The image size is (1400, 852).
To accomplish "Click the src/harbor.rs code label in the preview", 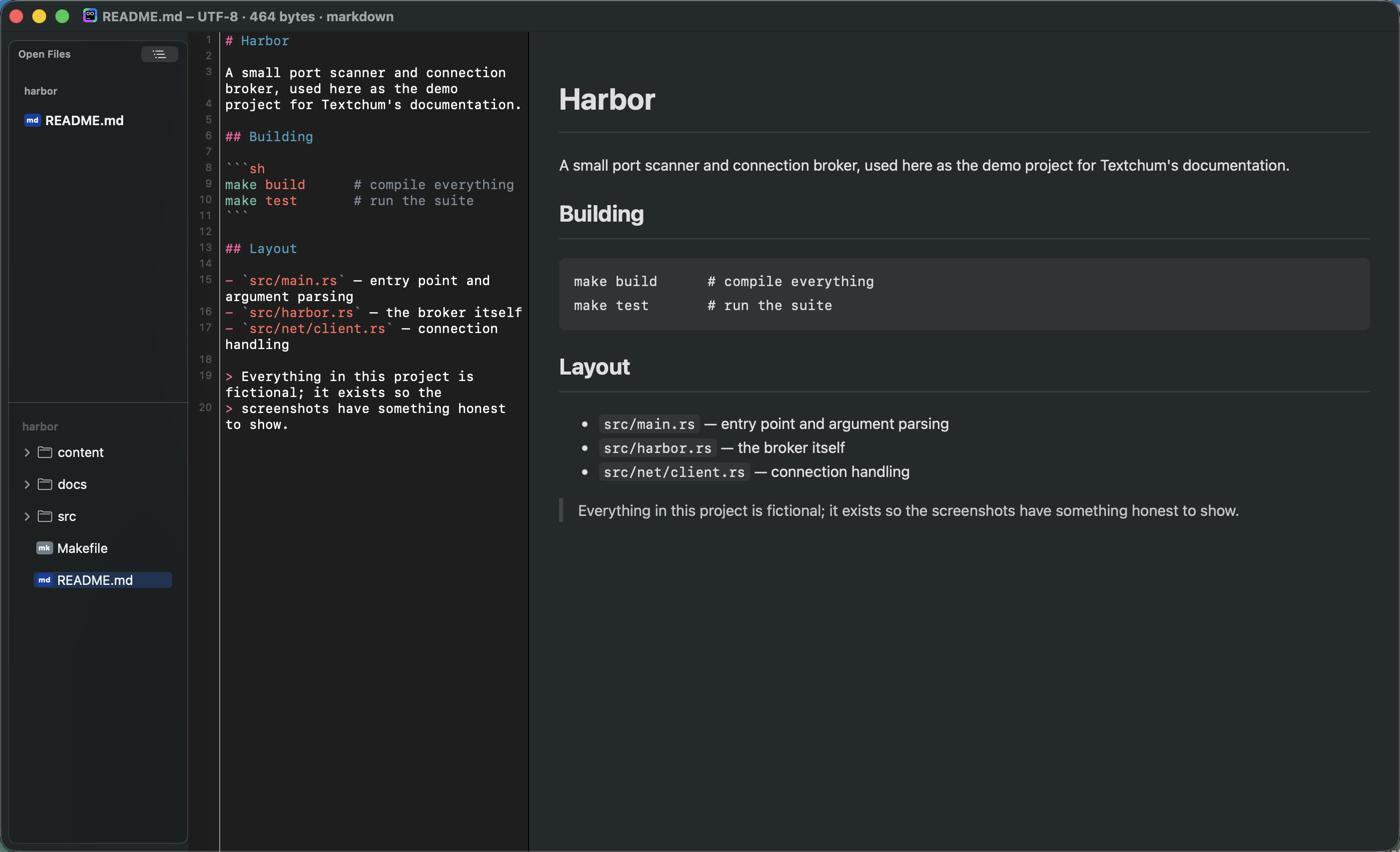I will (x=658, y=448).
